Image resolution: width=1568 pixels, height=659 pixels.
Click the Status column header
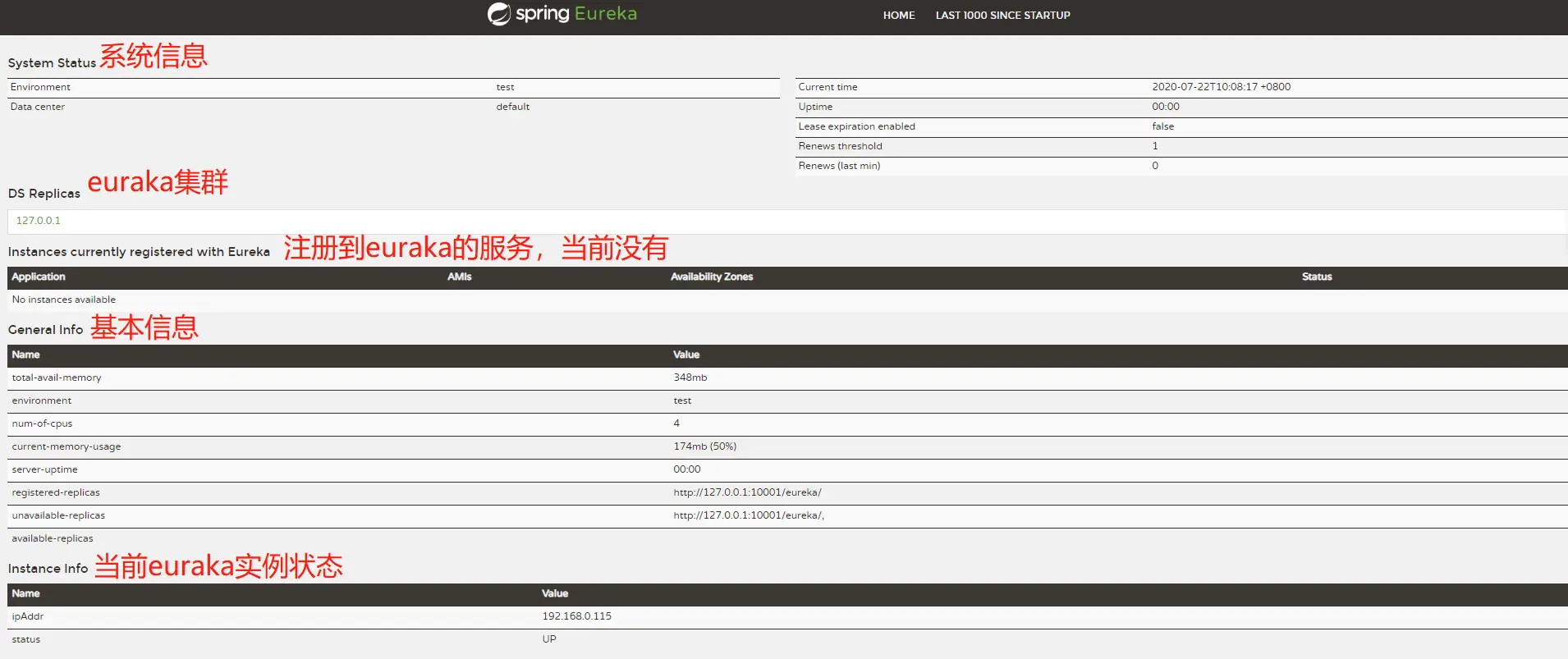[x=1317, y=277]
